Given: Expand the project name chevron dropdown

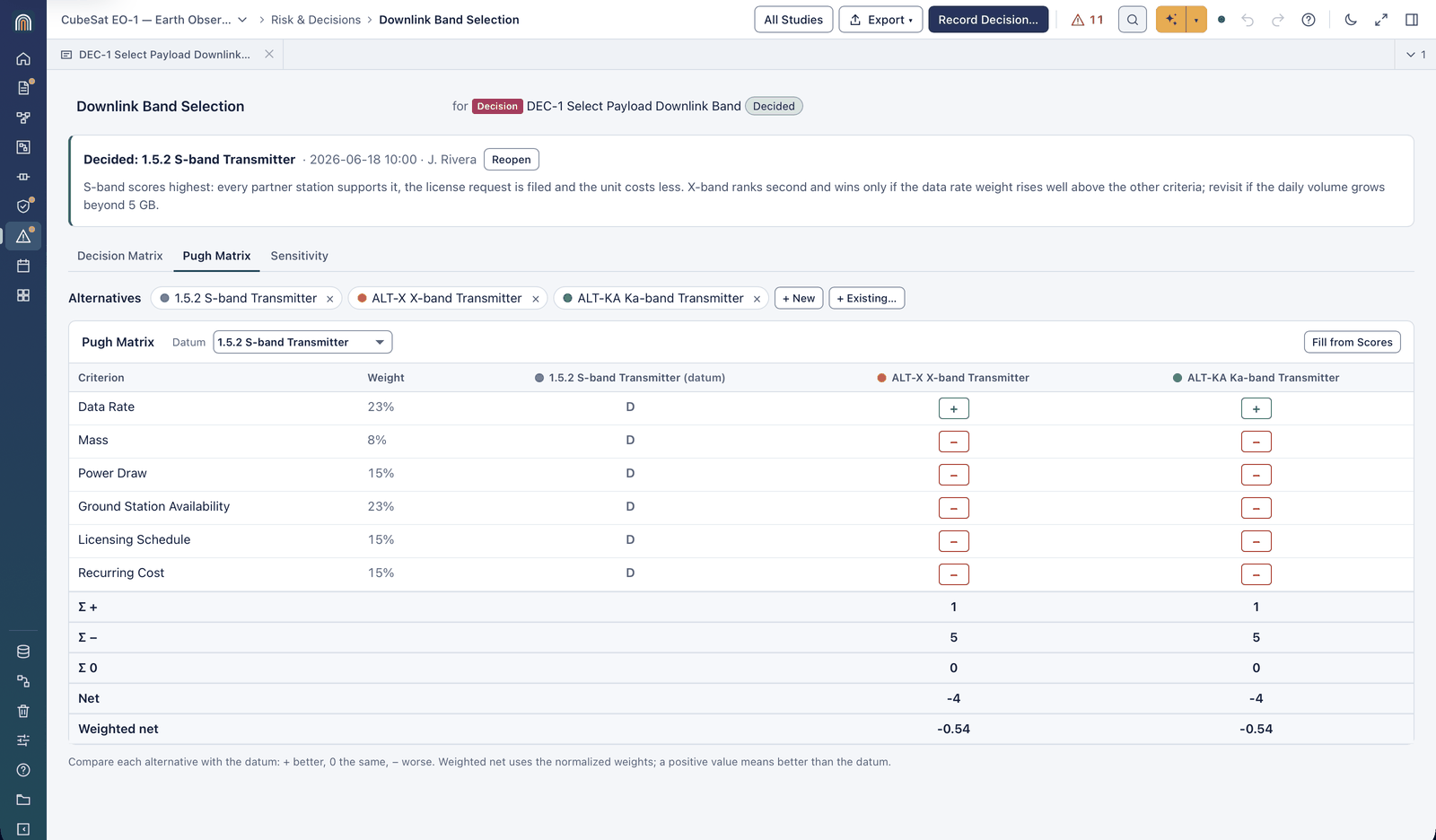Looking at the screenshot, I should pyautogui.click(x=242, y=20).
